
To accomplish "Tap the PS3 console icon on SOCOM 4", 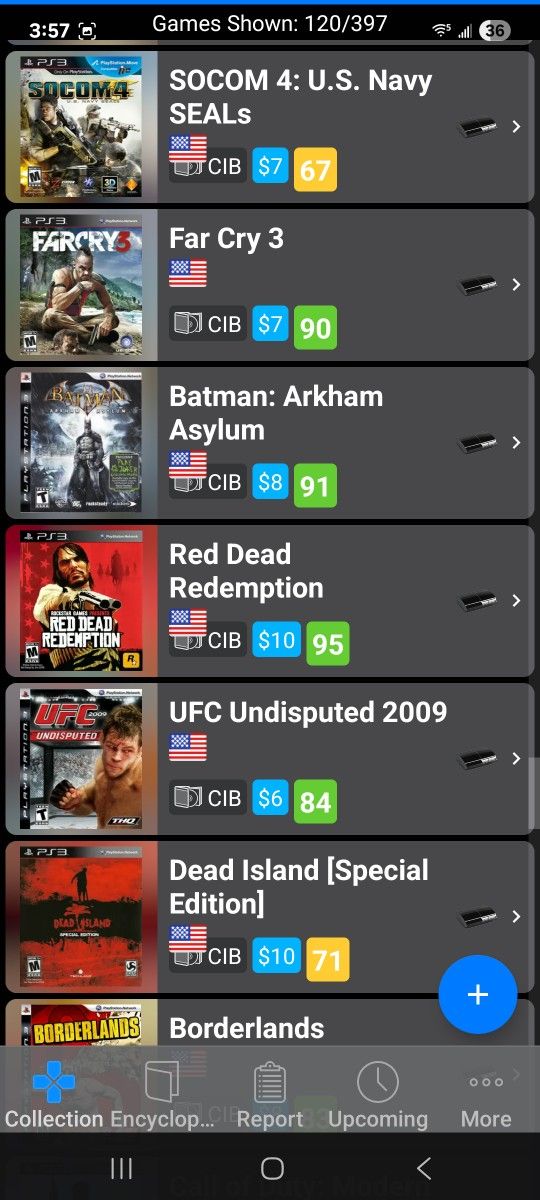I will point(478,127).
